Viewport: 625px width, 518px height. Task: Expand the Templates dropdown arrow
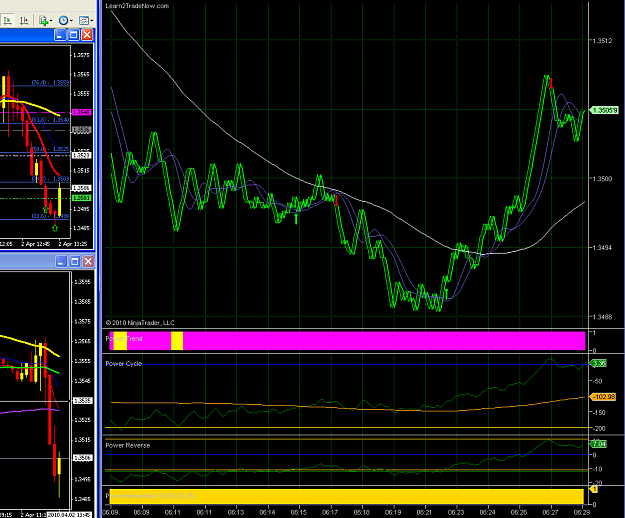92,21
